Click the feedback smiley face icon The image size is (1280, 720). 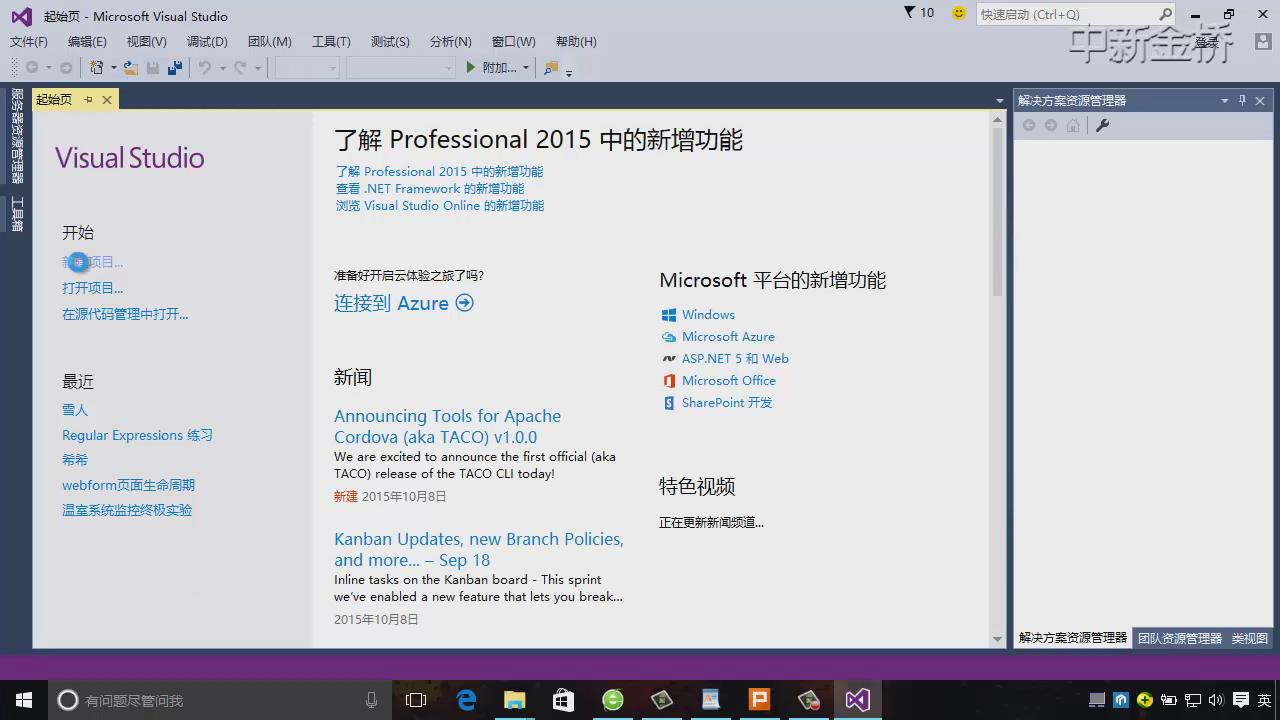click(959, 13)
